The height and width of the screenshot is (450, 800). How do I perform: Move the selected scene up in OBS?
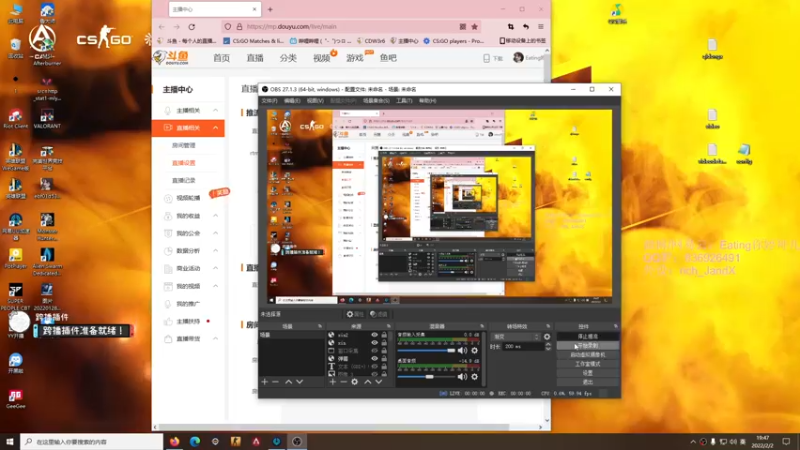point(288,382)
